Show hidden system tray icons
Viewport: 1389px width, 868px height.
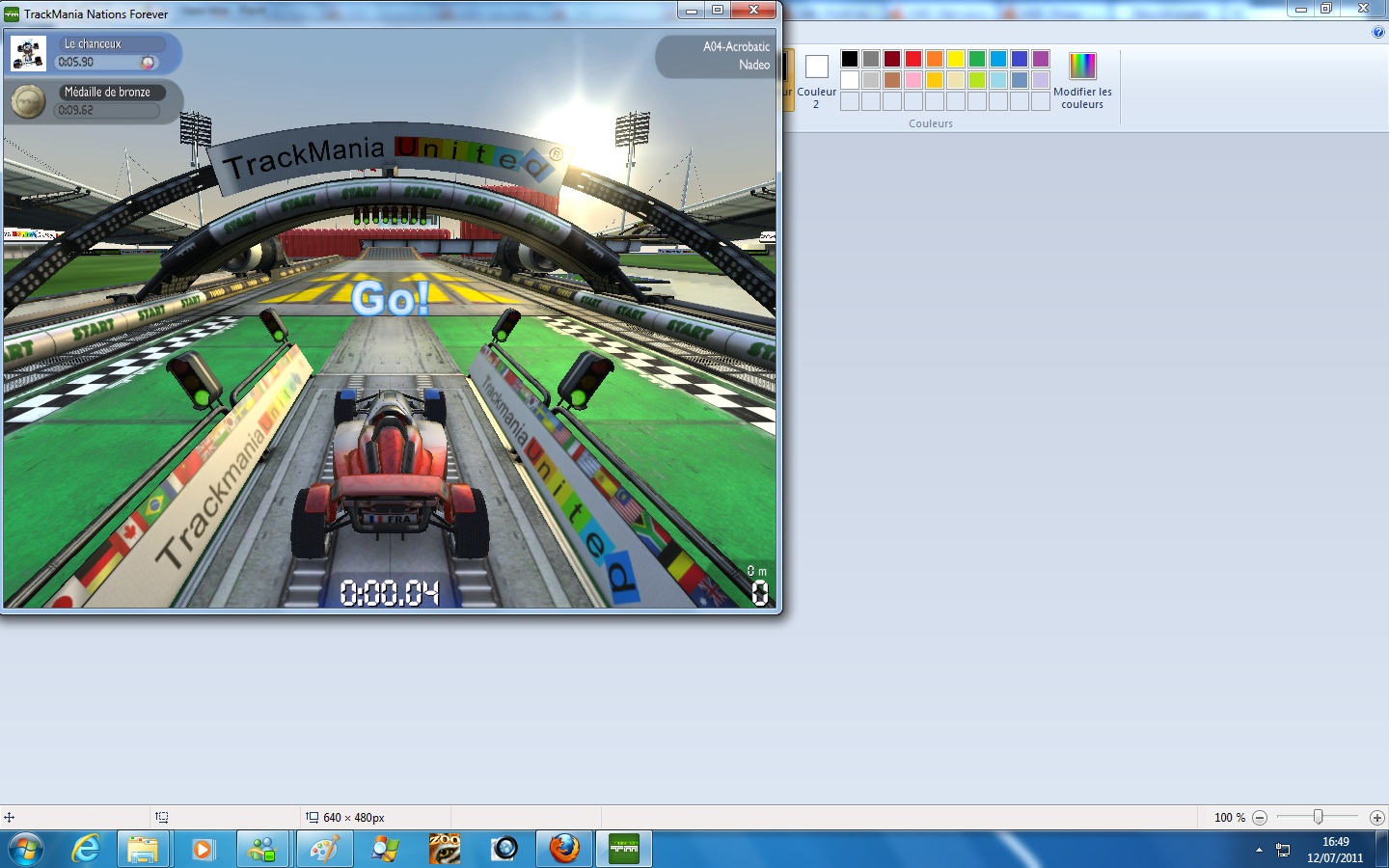tap(1259, 850)
